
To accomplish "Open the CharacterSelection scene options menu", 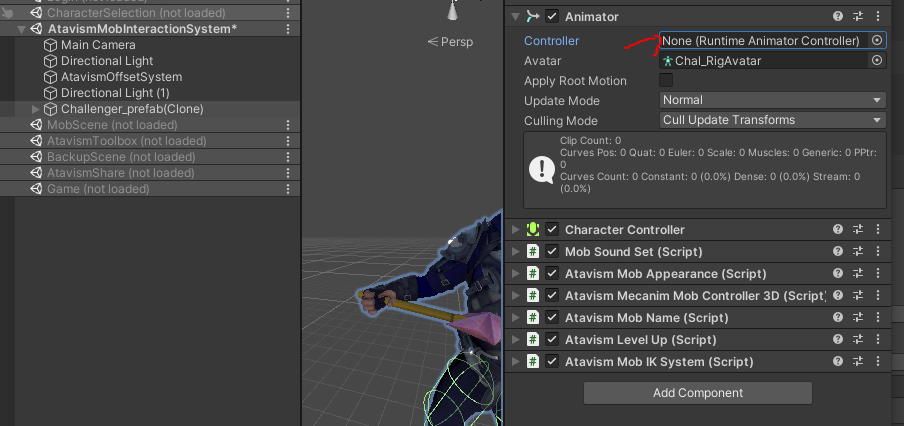I will coord(289,13).
